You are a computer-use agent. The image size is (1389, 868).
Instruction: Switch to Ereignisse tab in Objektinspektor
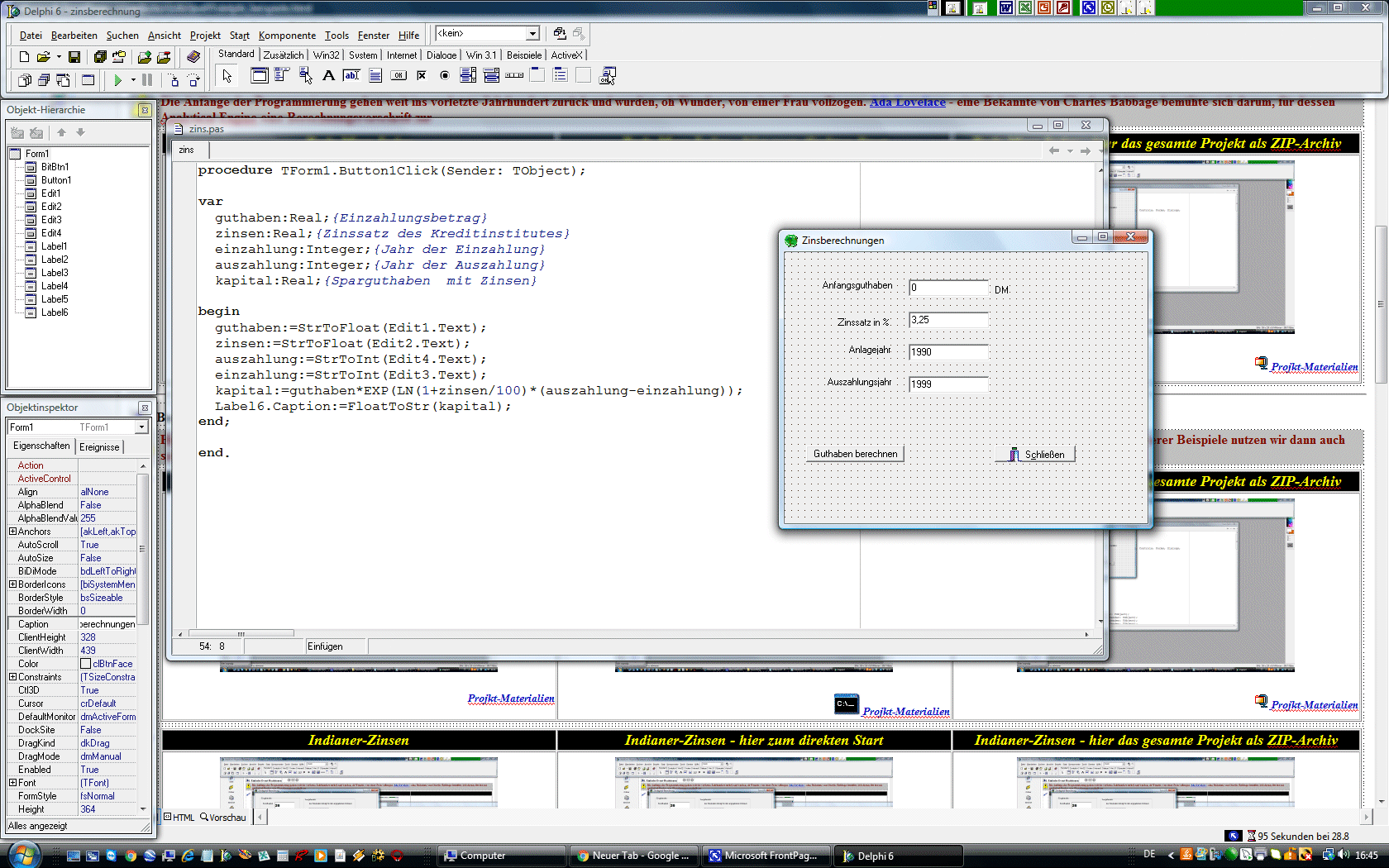point(99,447)
